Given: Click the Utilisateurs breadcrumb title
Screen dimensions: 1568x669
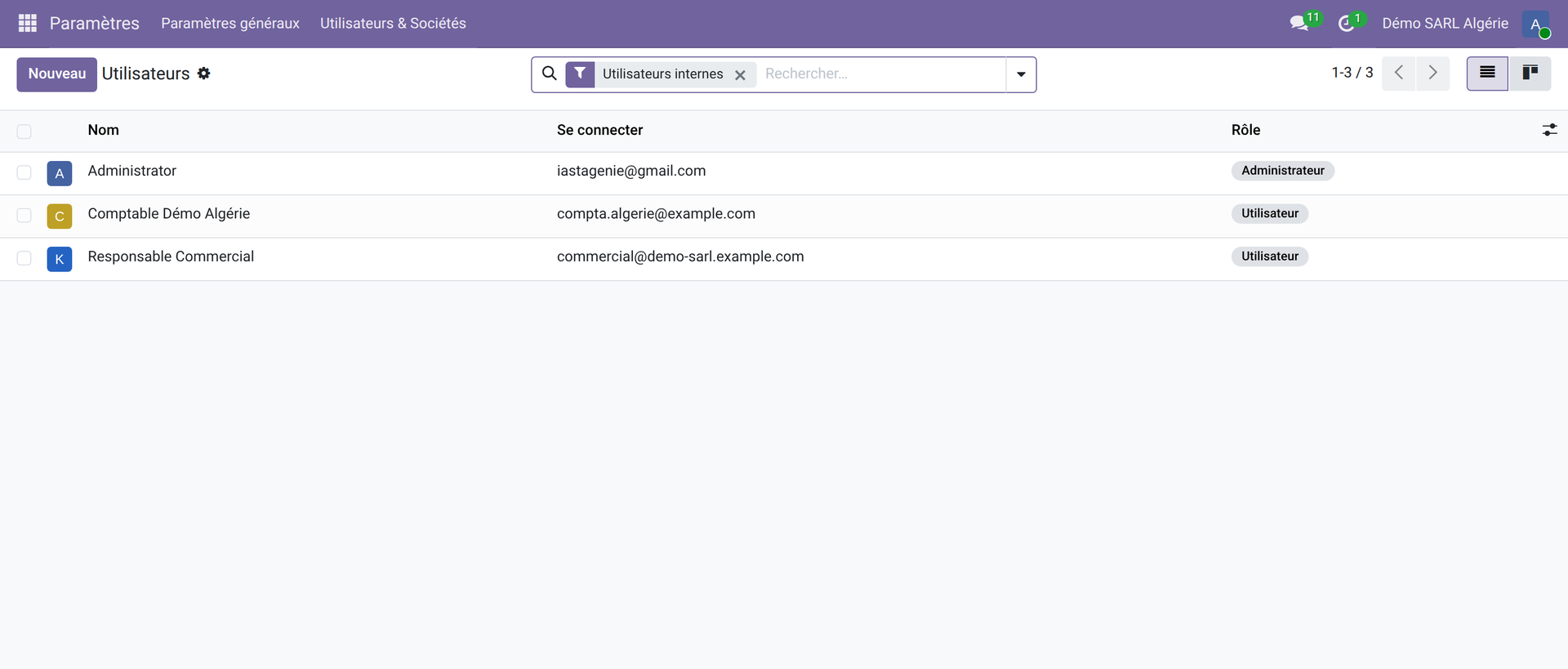Looking at the screenshot, I should point(145,74).
